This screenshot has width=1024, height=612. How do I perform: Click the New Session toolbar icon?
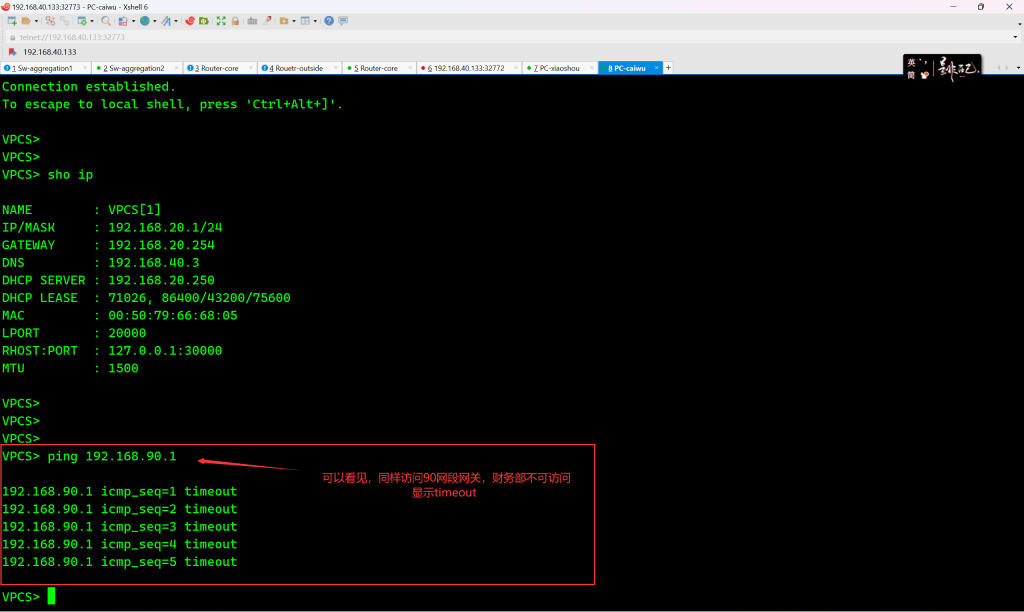coord(12,21)
